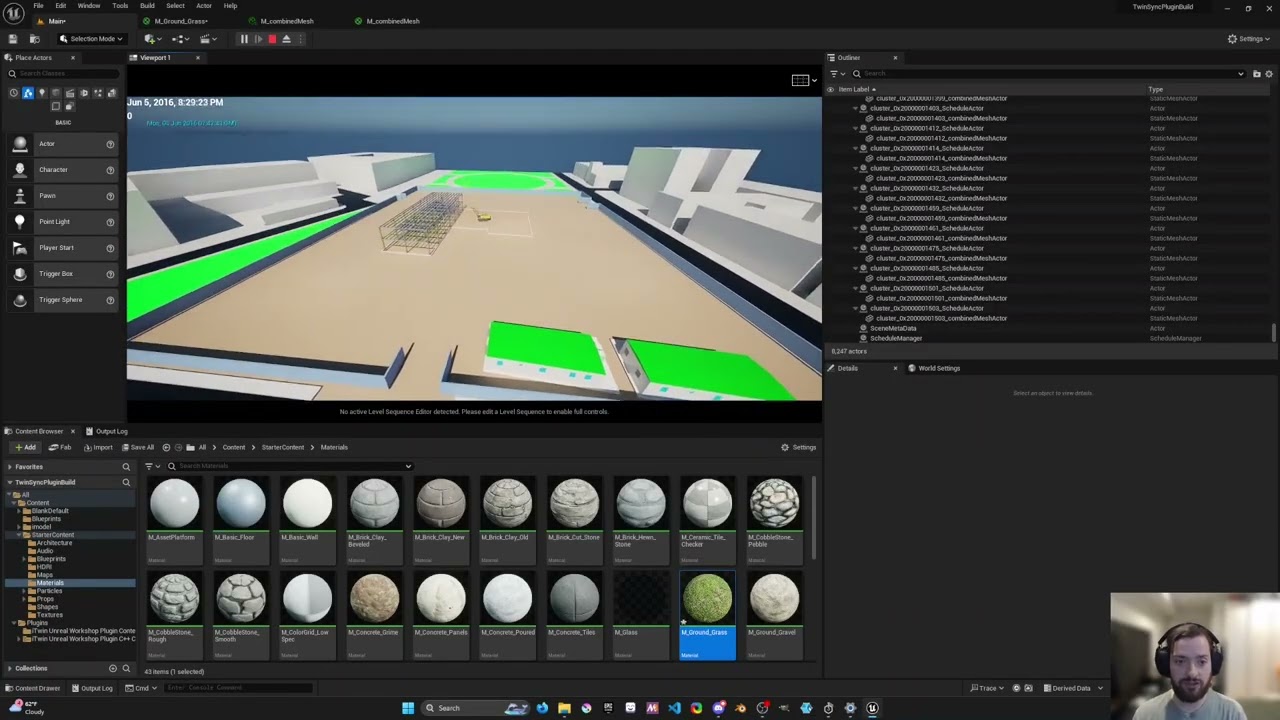
Task: Add a new collection with plus icon
Action: (x=113, y=668)
